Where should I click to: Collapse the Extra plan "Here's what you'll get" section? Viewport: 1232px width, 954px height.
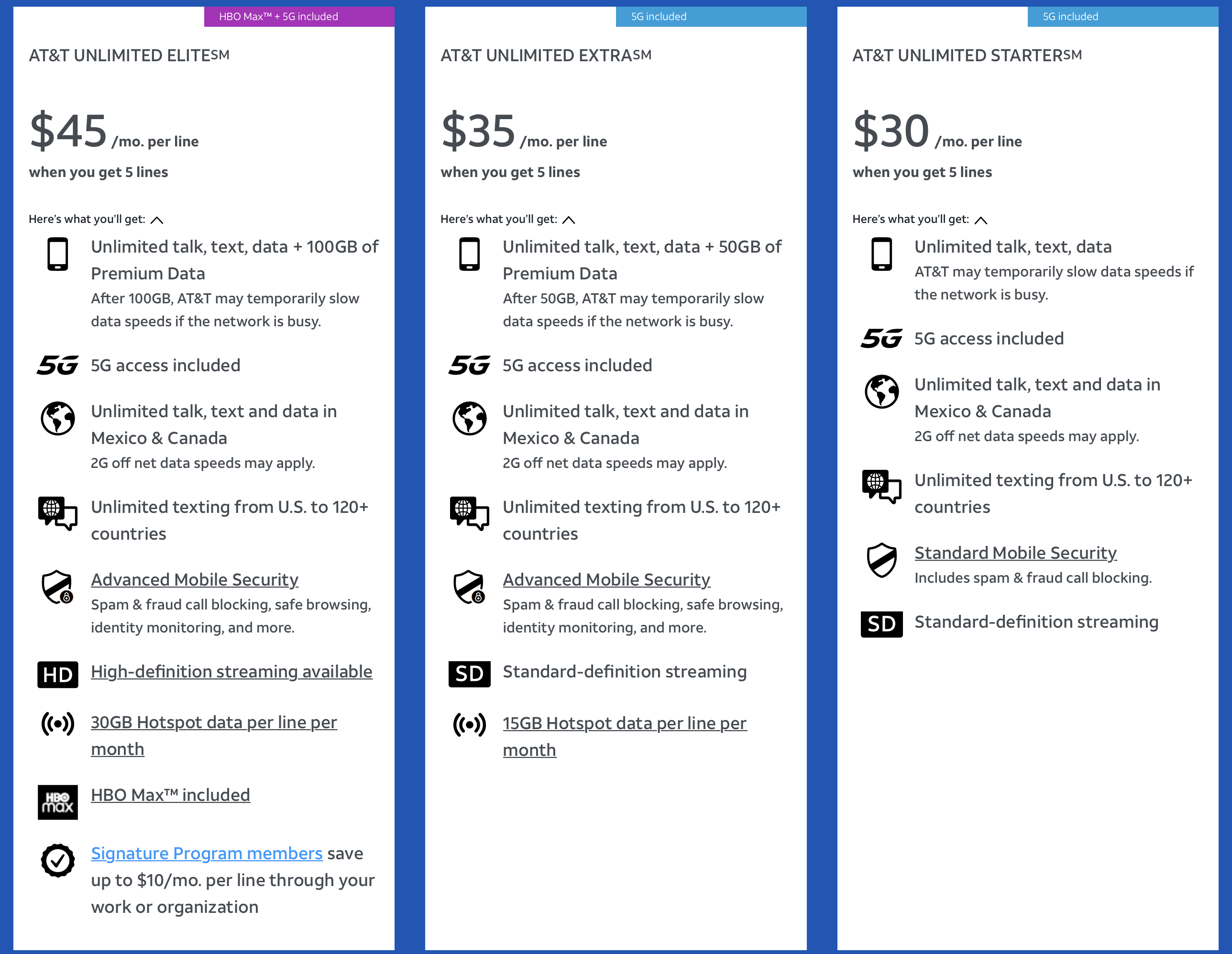pyautogui.click(x=569, y=220)
